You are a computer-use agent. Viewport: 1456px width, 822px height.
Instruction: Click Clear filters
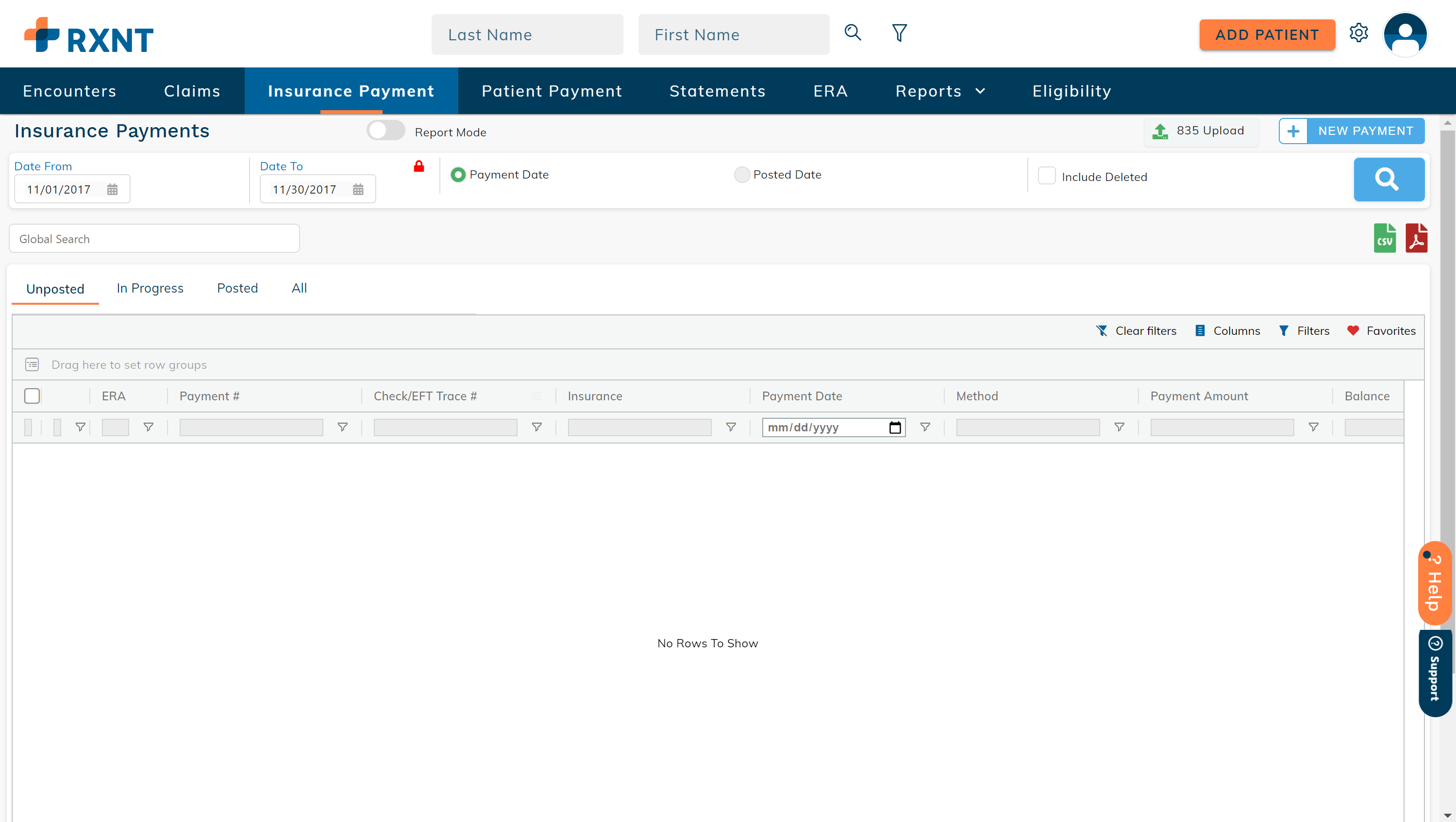(x=1136, y=330)
